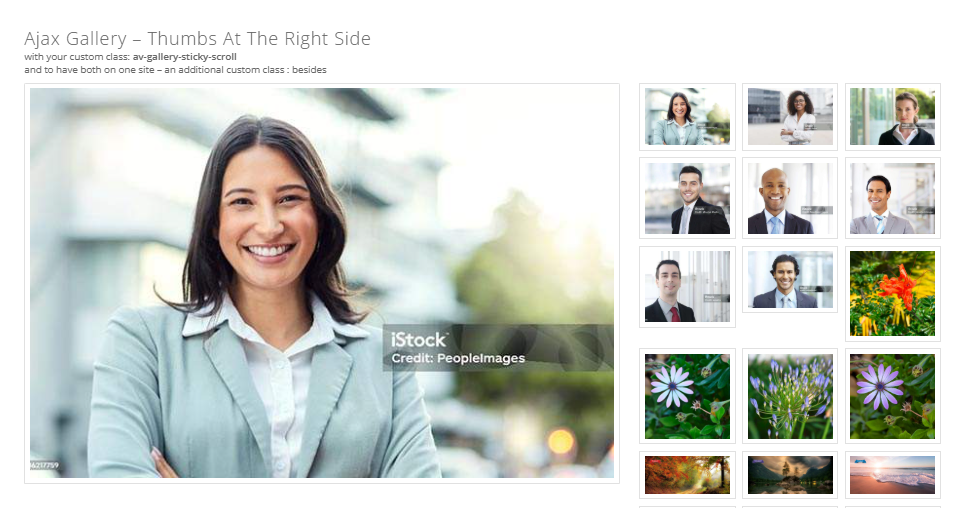Select thumbnail of man with red tie
This screenshot has width=954, height=508.
pos(687,287)
